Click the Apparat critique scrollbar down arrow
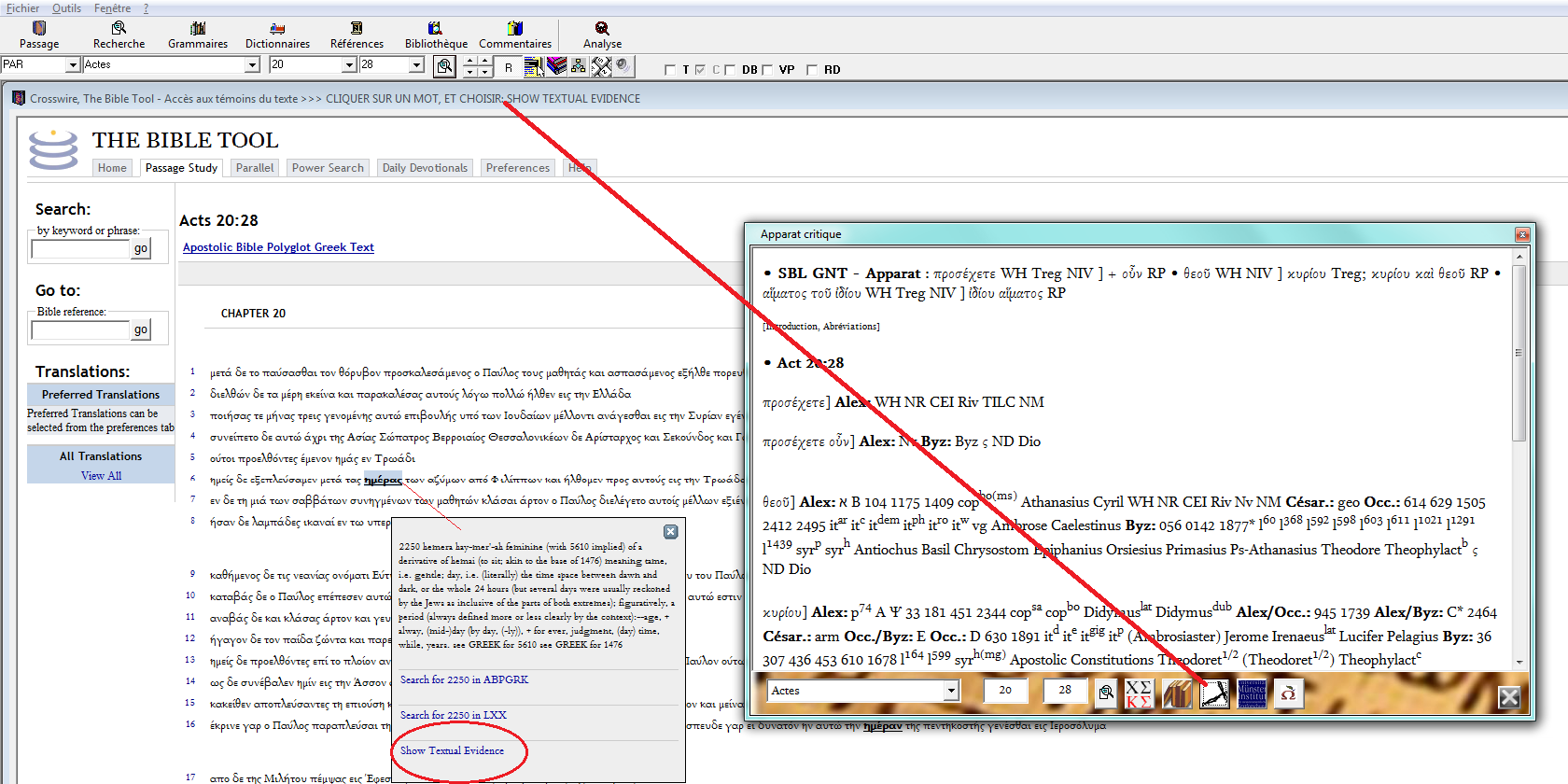This screenshot has width=1568, height=784. click(1519, 662)
